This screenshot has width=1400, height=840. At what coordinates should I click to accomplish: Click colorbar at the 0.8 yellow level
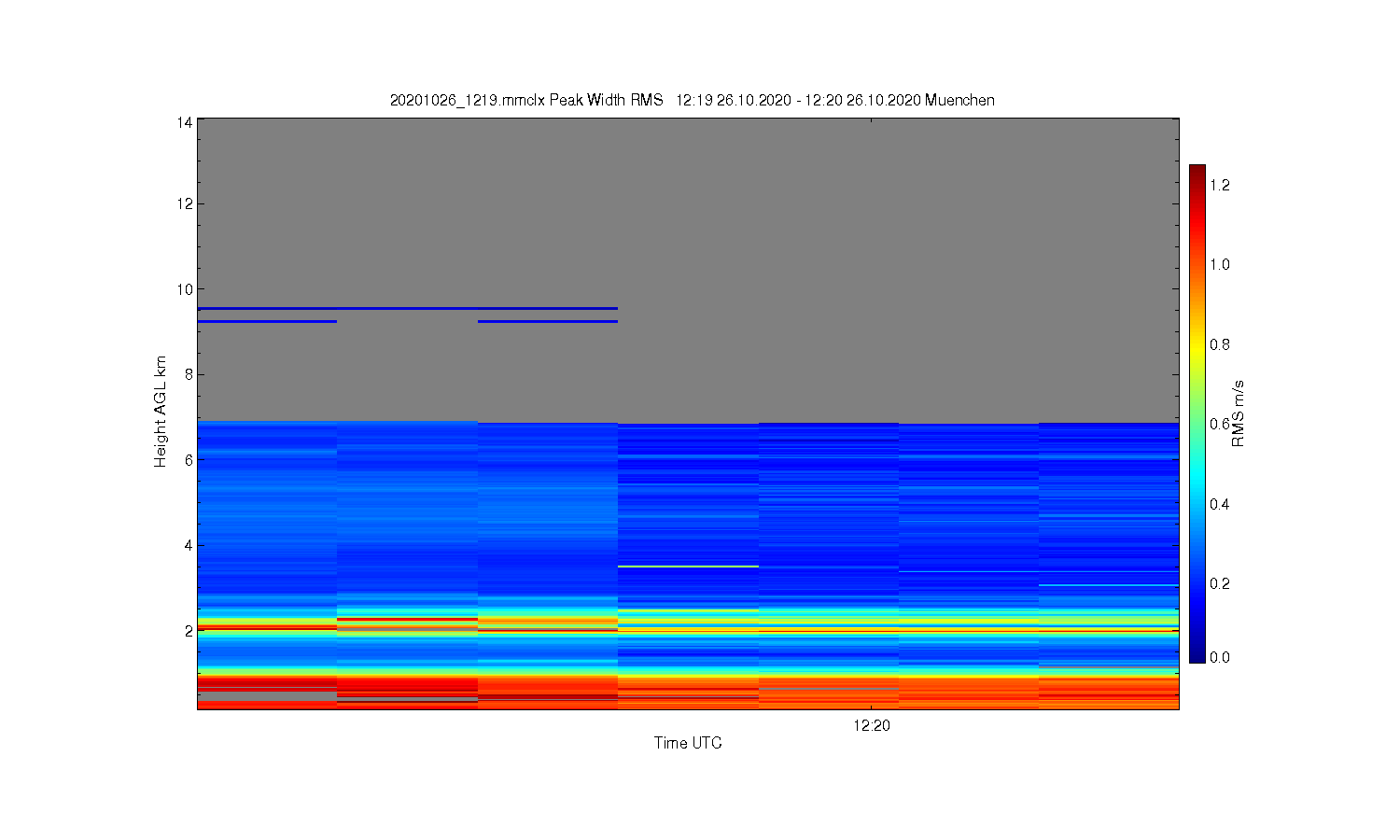click(x=1197, y=344)
